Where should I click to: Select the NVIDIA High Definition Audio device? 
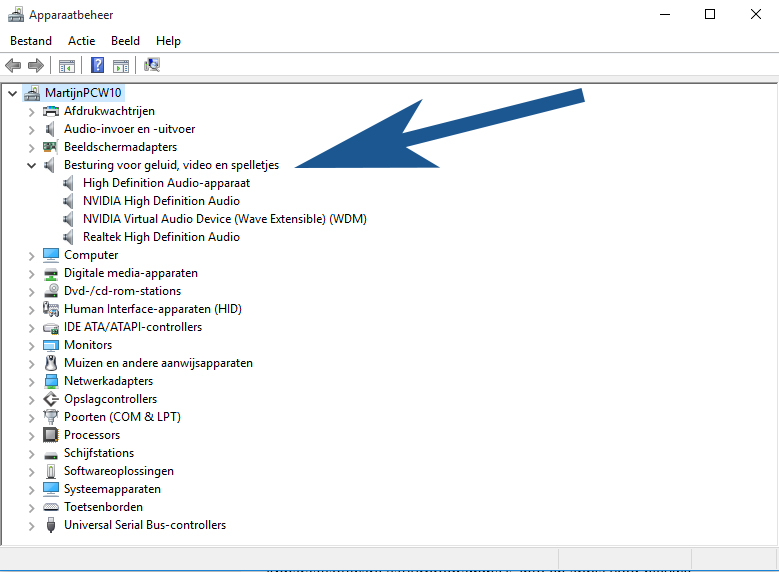[161, 201]
